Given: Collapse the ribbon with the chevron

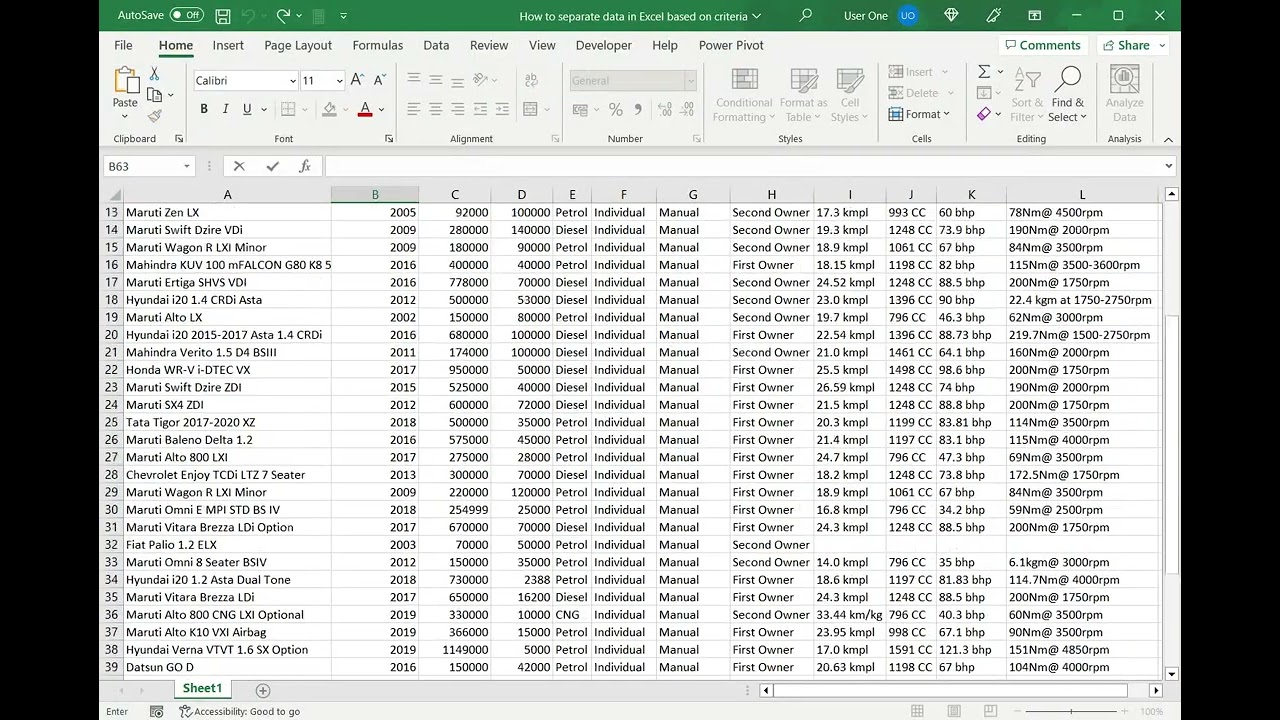Looking at the screenshot, I should click(x=1168, y=139).
